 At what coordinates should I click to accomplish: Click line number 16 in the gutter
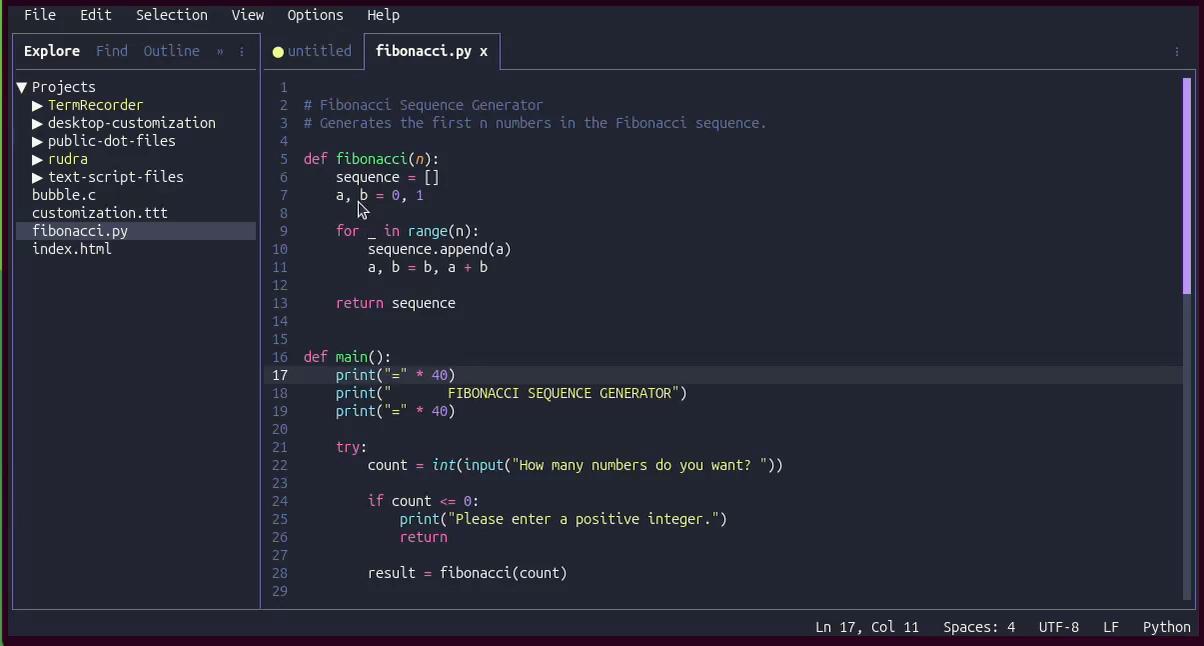coord(279,357)
